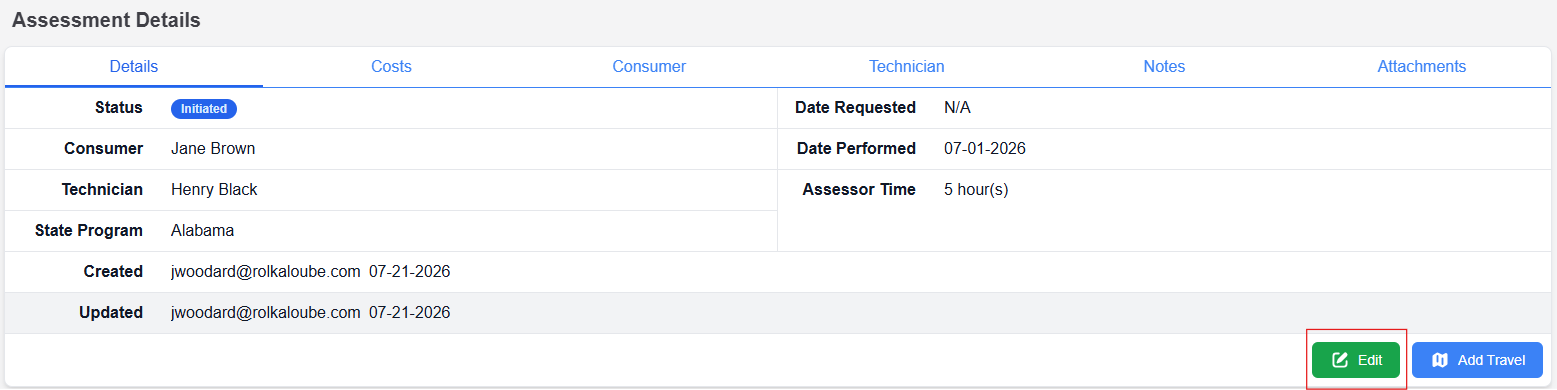The width and height of the screenshot is (1557, 390).
Task: Click the Date Performed label
Action: coord(856,149)
